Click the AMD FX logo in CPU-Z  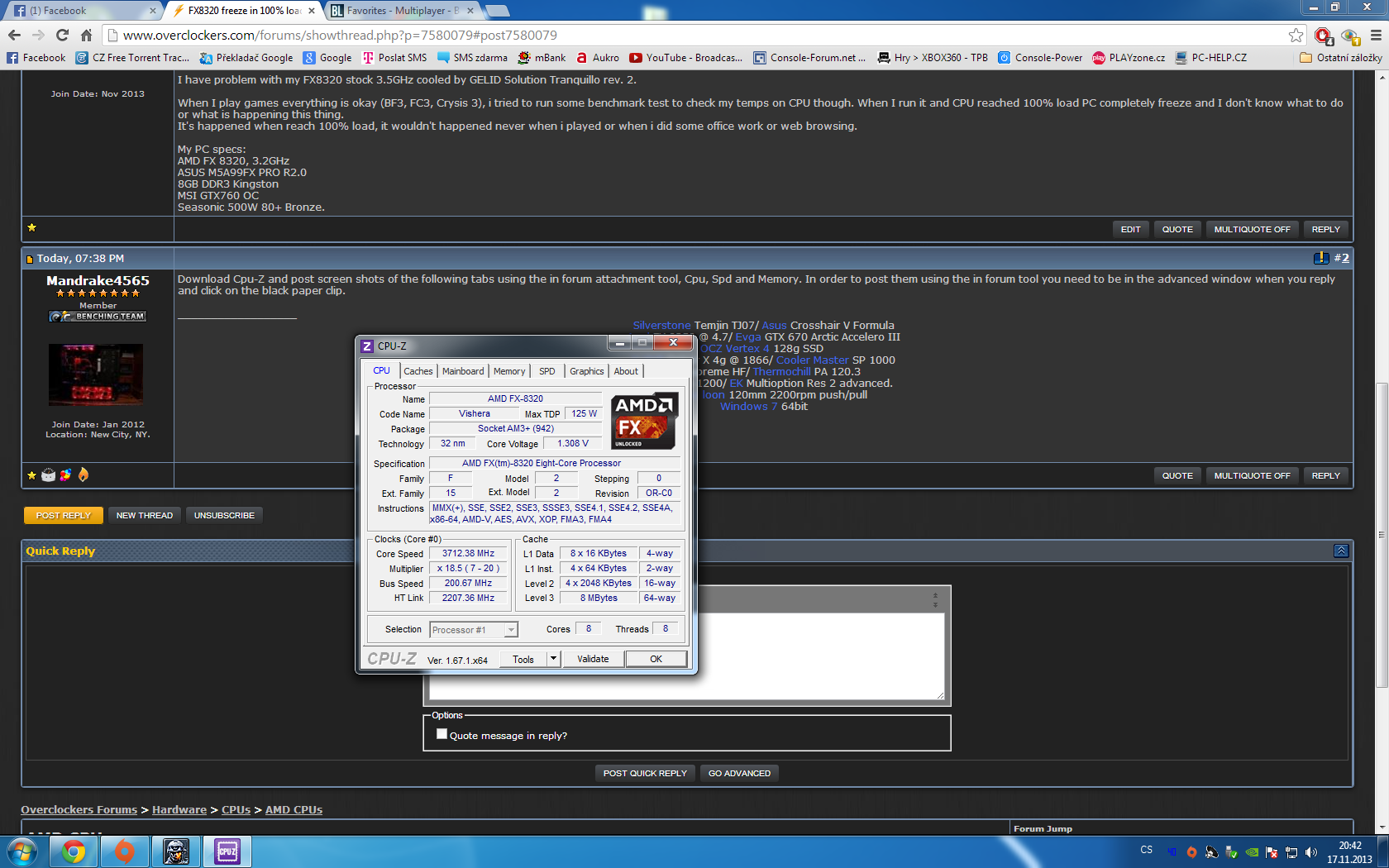click(644, 421)
